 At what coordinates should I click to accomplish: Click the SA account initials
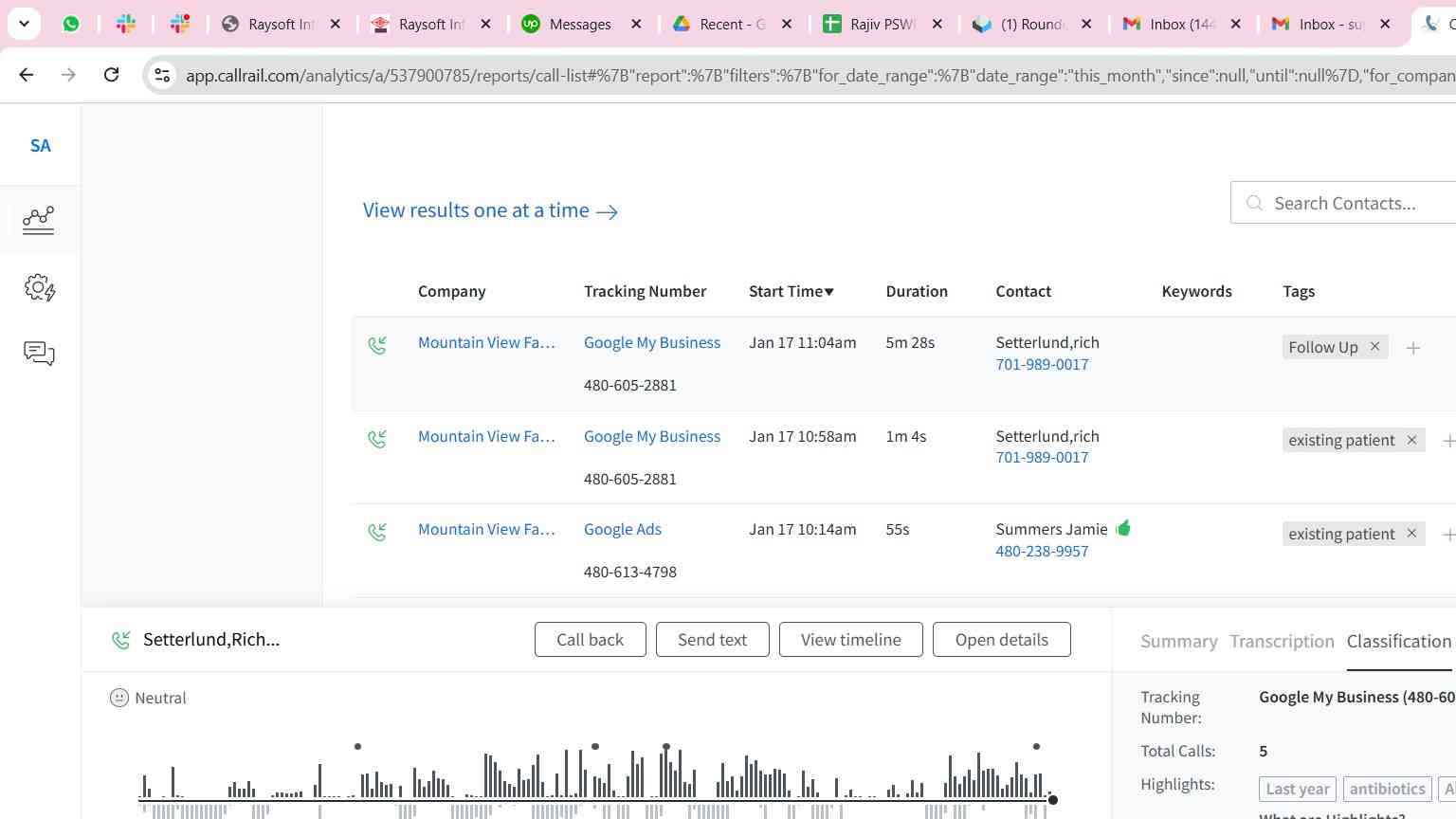pos(40,145)
